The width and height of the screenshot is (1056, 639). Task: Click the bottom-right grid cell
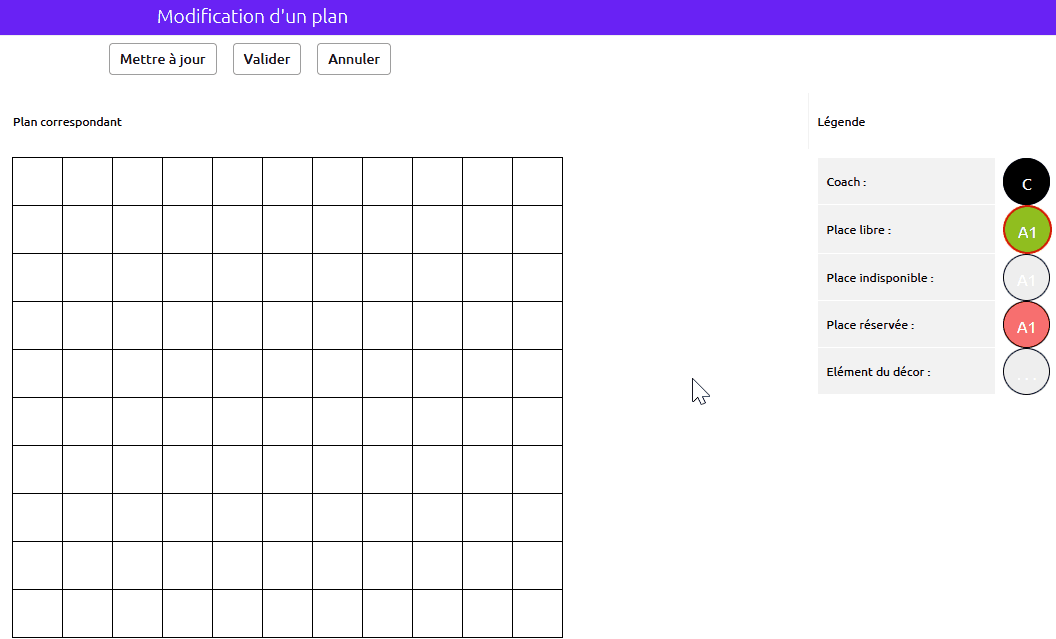[537, 613]
